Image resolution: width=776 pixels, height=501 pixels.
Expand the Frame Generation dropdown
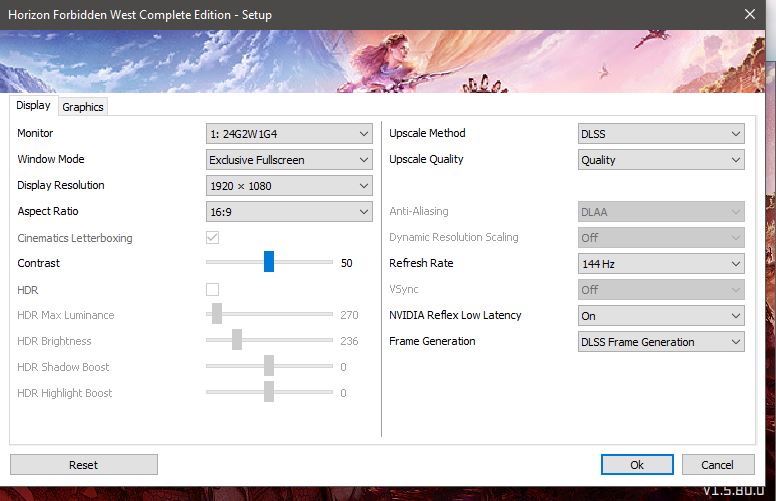tap(661, 342)
